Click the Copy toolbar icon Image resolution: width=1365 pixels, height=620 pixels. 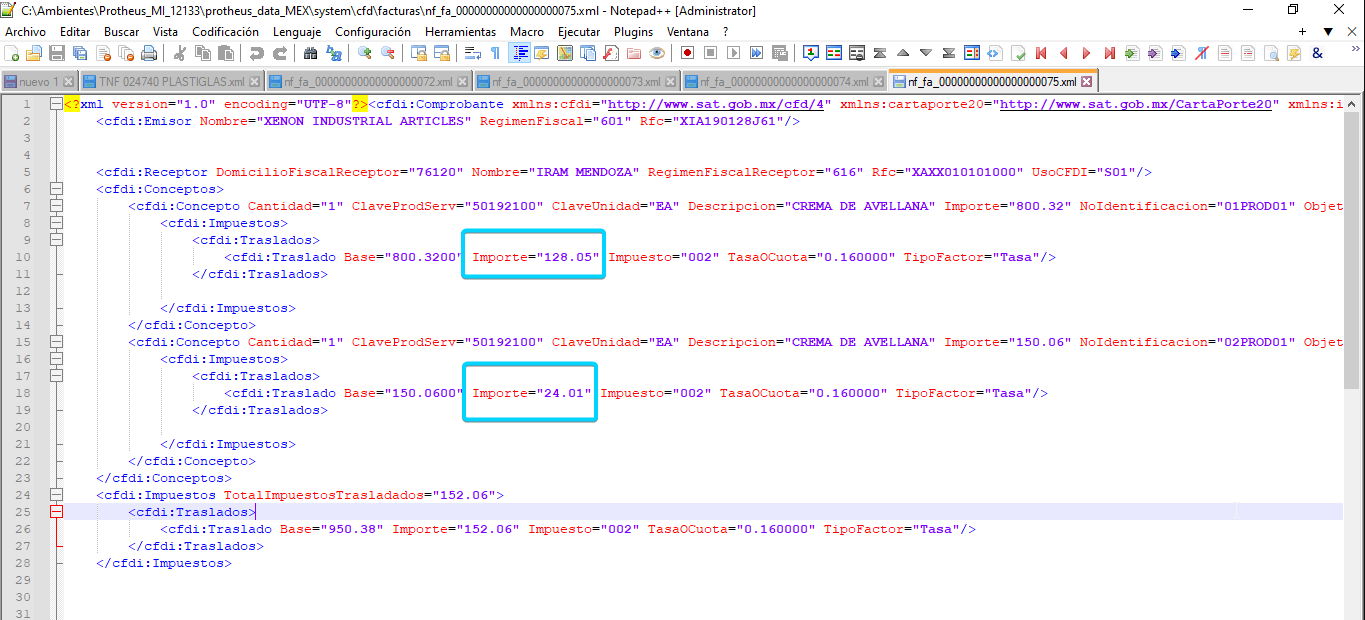click(202, 53)
